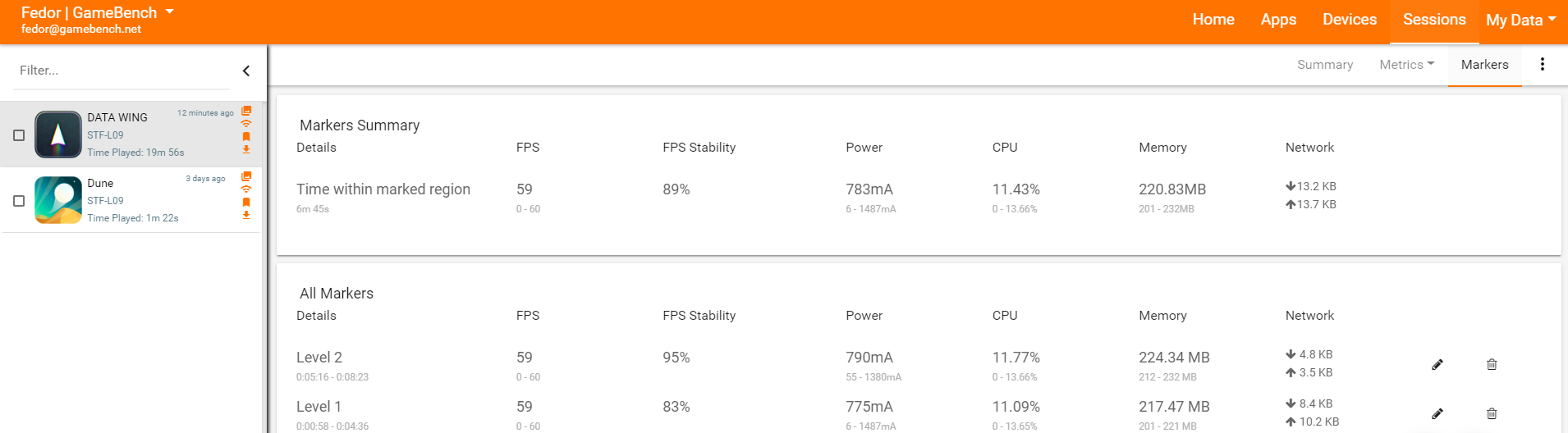The image size is (1568, 433).
Task: Expand the Metrics dropdown
Action: [1406, 65]
